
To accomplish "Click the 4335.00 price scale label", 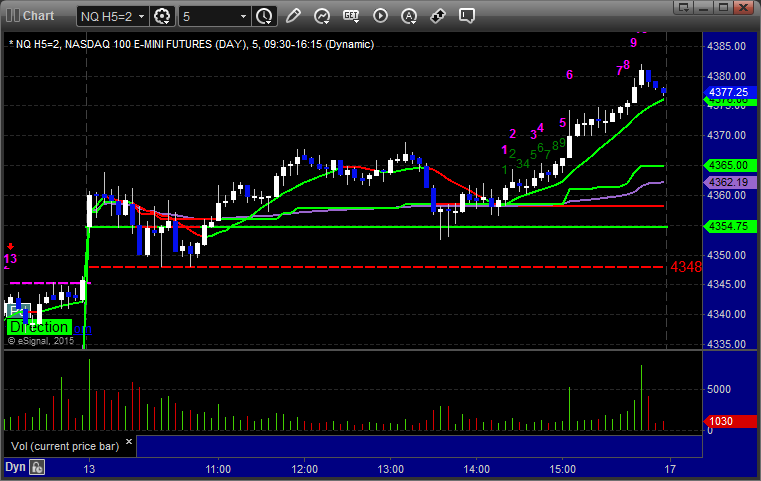I will 727,344.
